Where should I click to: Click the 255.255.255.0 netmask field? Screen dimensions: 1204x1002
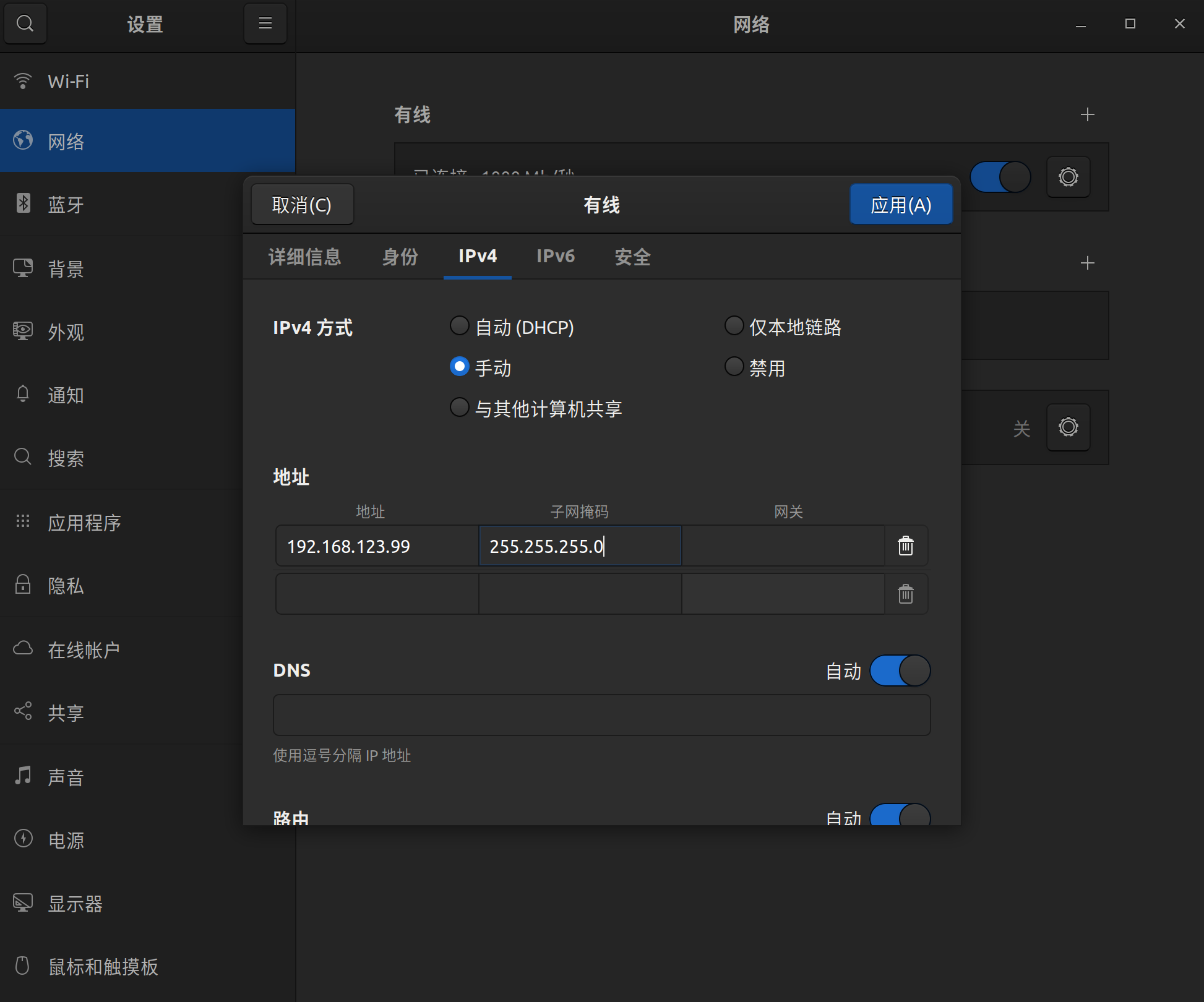click(580, 546)
